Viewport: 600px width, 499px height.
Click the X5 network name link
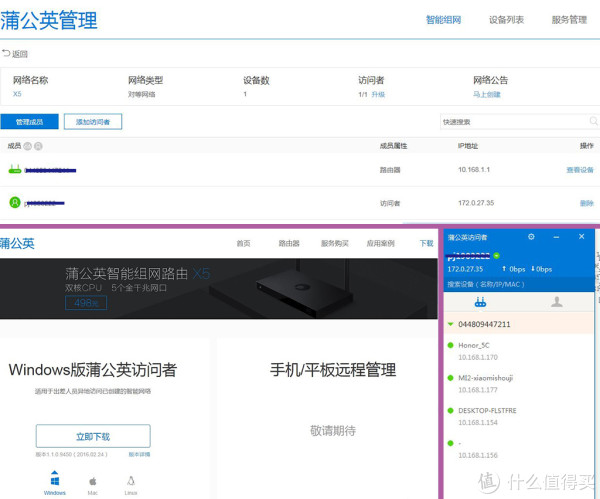(17, 94)
